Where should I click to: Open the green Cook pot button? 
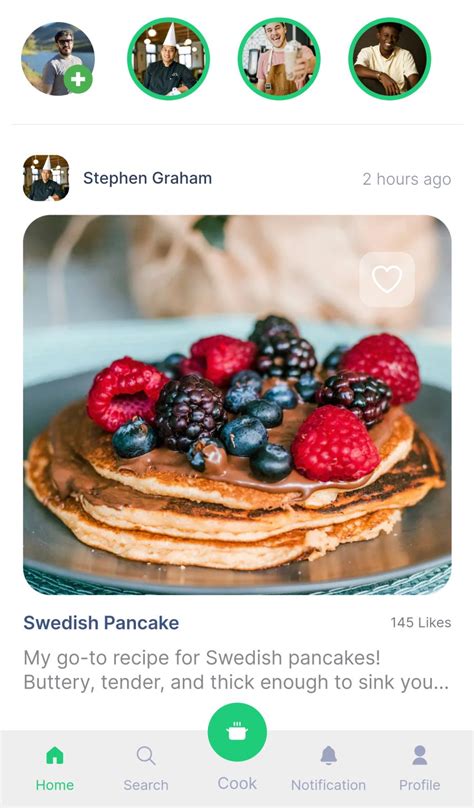[x=237, y=732]
